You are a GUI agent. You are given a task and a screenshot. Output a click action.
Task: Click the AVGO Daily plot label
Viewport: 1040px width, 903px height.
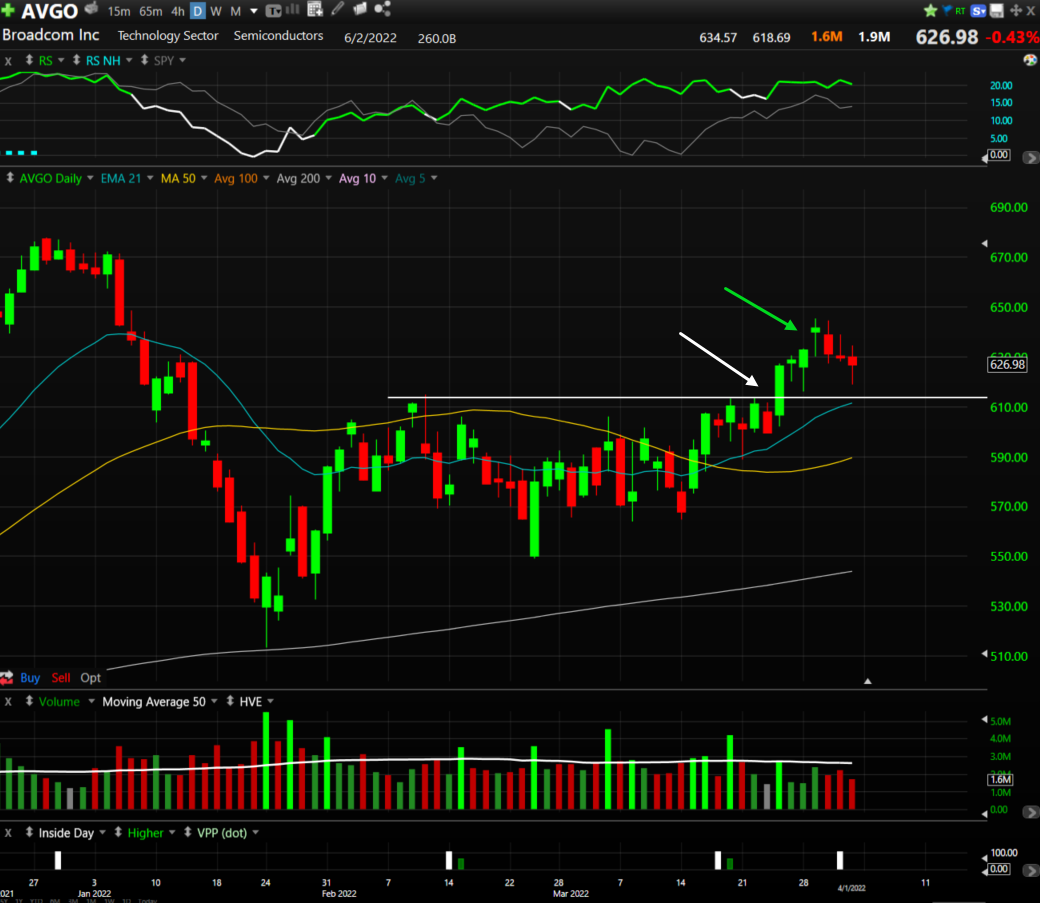click(x=50, y=178)
